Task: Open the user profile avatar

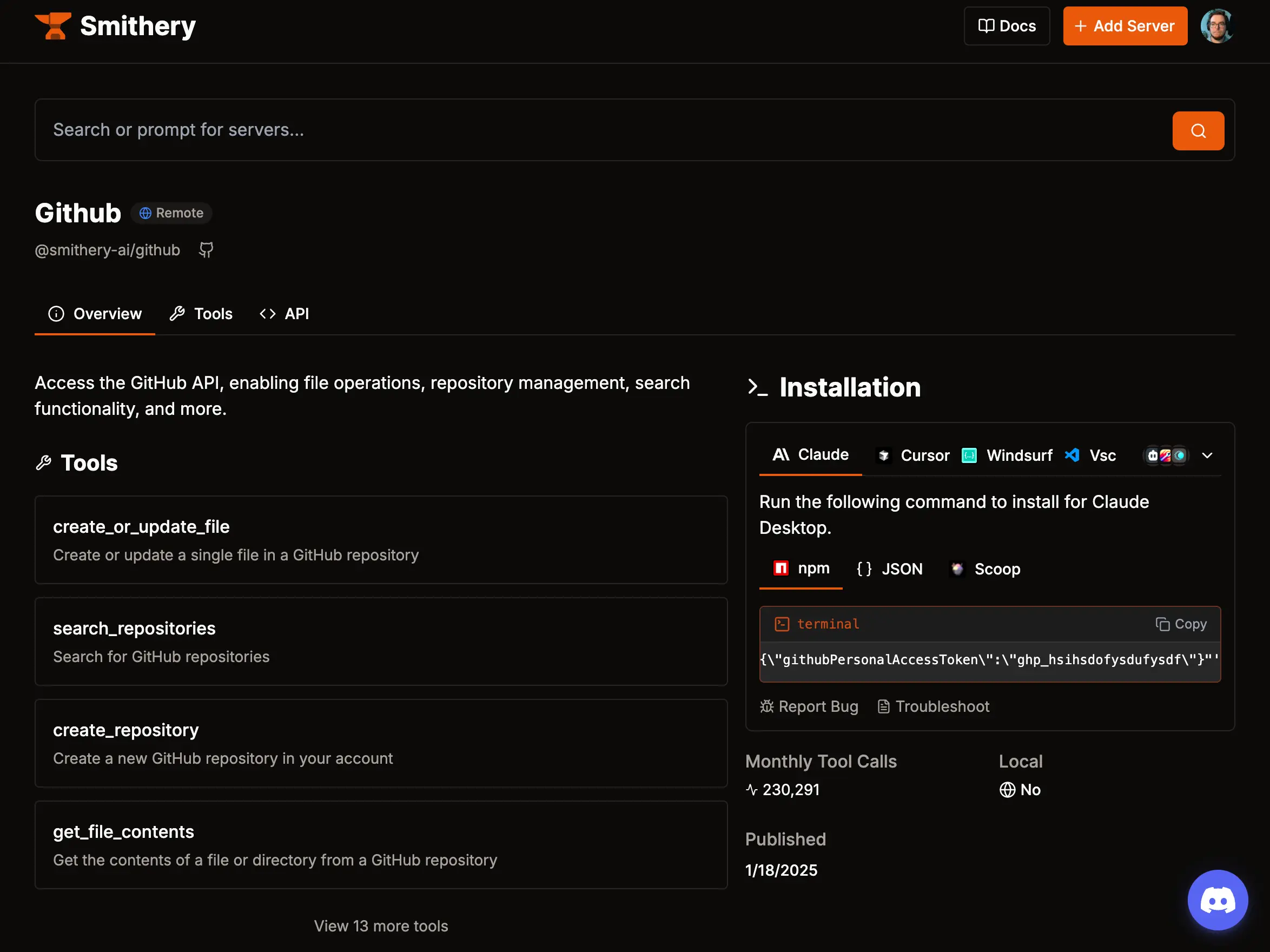Action: click(x=1216, y=26)
